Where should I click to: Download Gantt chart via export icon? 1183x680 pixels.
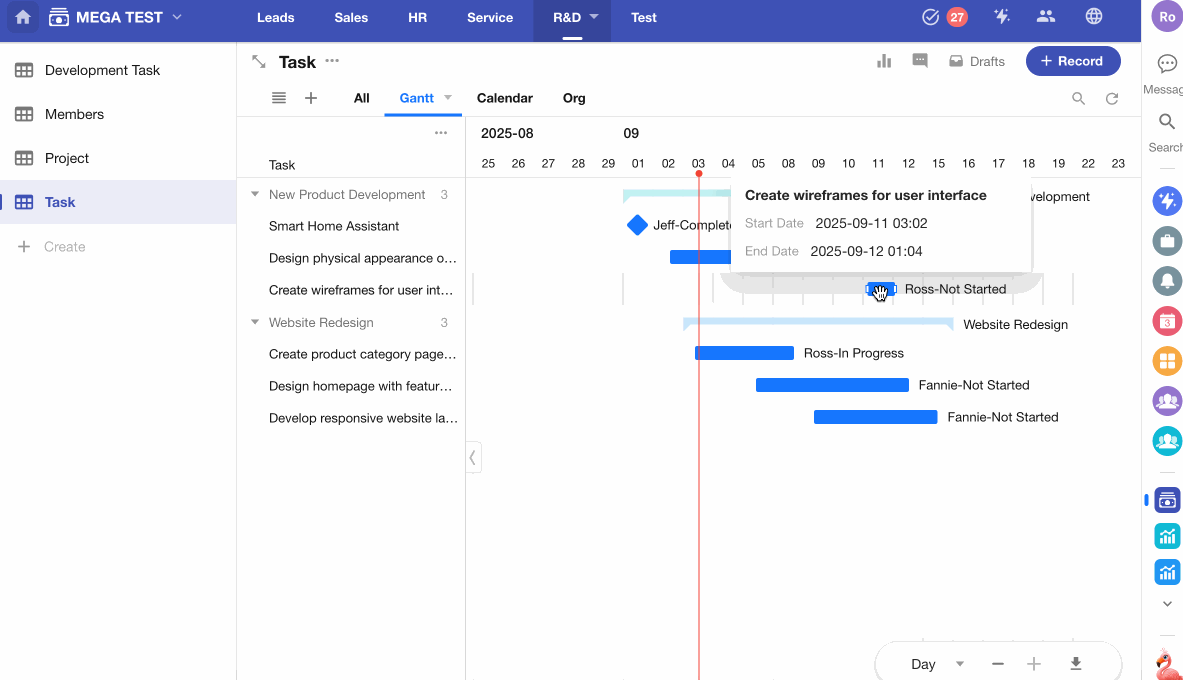(x=1076, y=664)
